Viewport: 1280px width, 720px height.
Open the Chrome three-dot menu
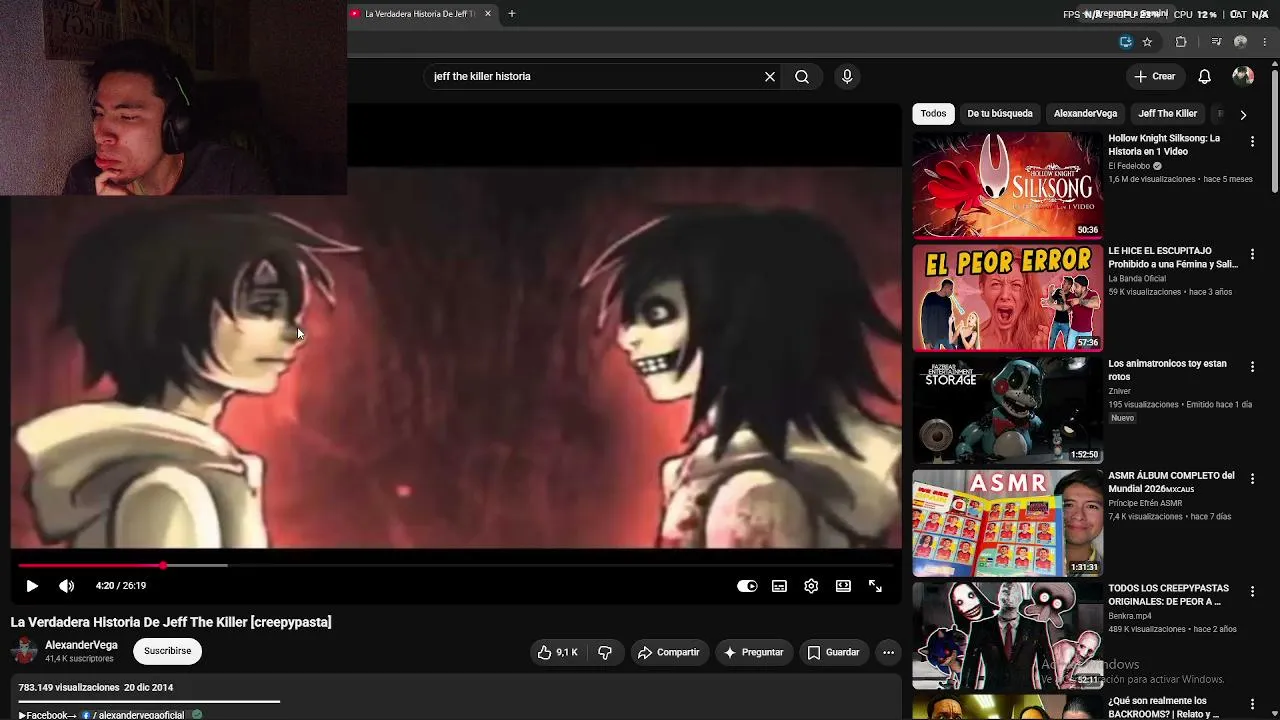coord(1266,42)
